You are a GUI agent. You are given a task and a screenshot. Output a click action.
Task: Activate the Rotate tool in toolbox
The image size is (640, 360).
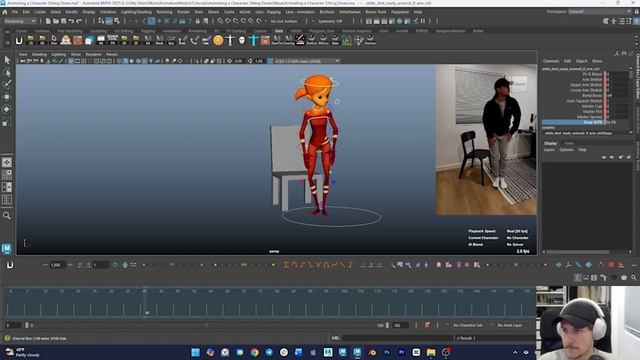click(x=7, y=109)
